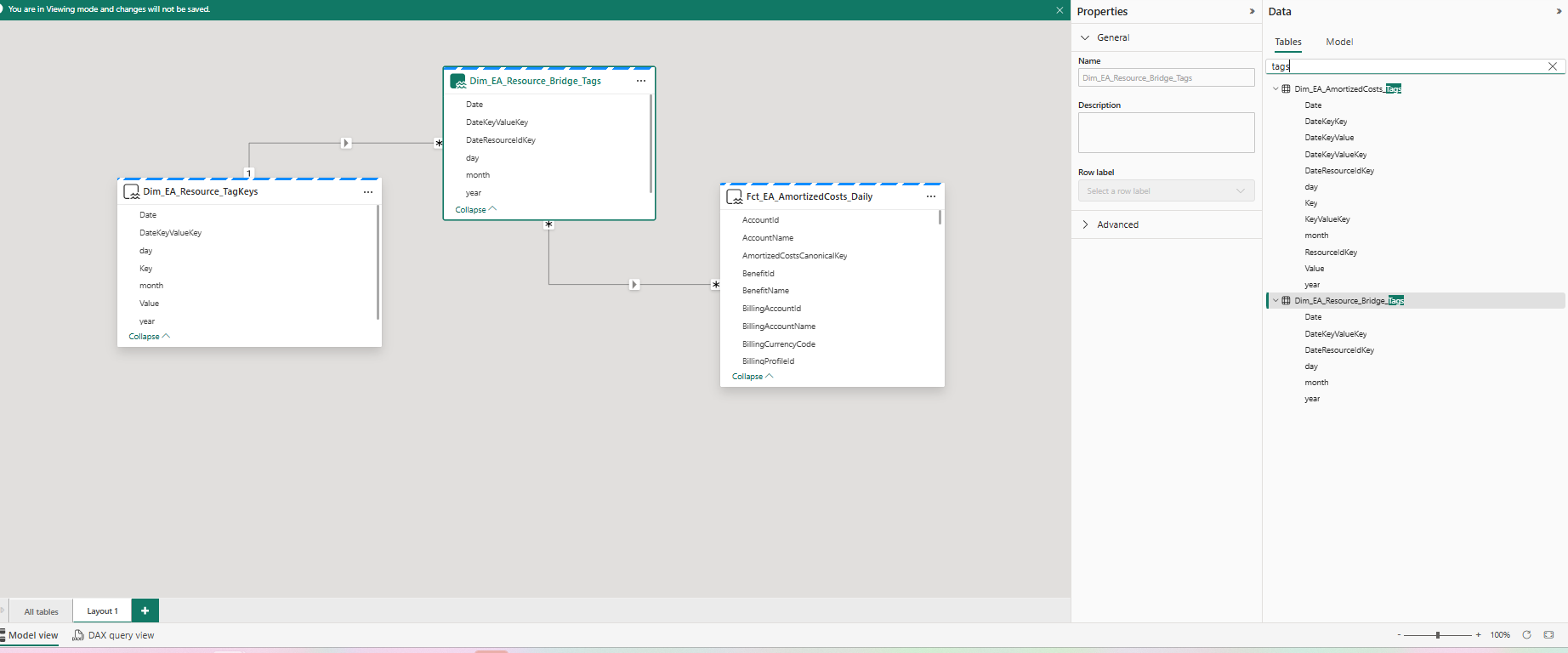
Task: Collapse the Dim_EA_Resource_TagKeys card fields
Action: pyautogui.click(x=149, y=337)
